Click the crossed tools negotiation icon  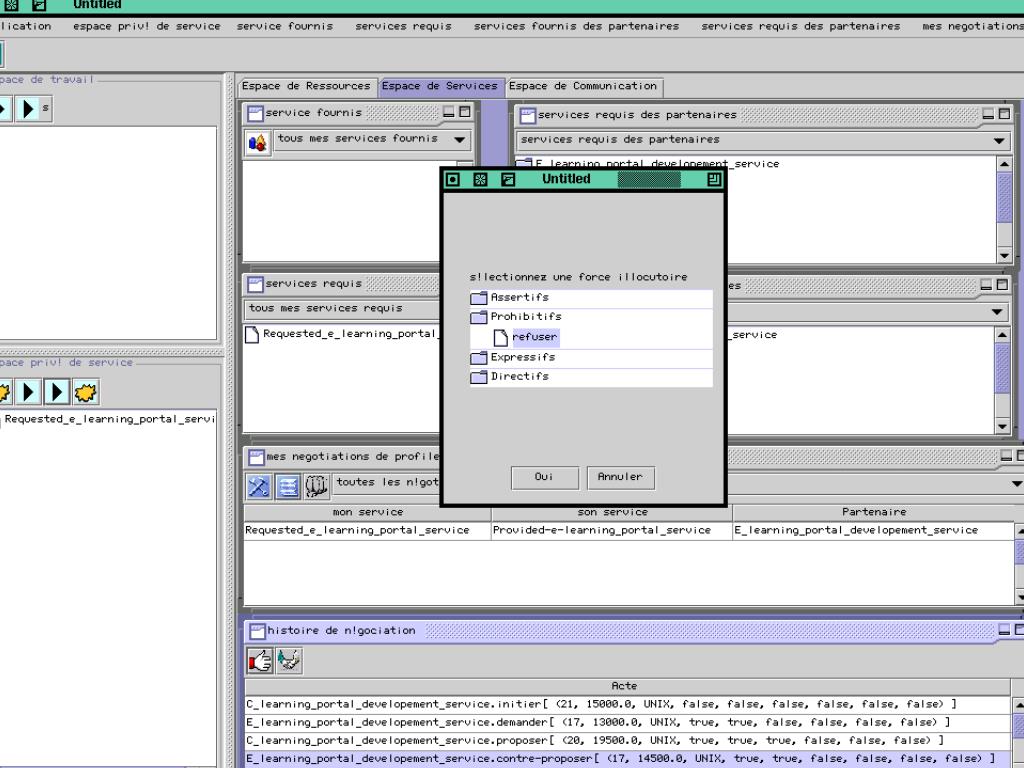[x=259, y=487]
